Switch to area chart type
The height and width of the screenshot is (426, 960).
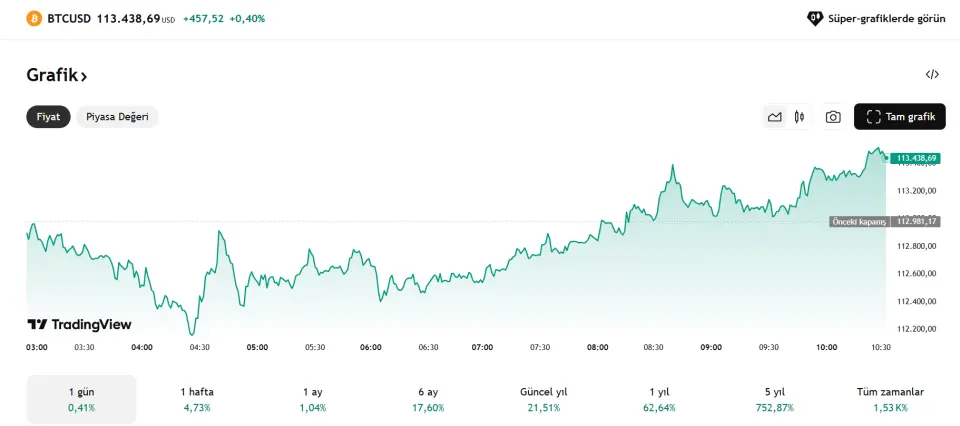pos(774,117)
